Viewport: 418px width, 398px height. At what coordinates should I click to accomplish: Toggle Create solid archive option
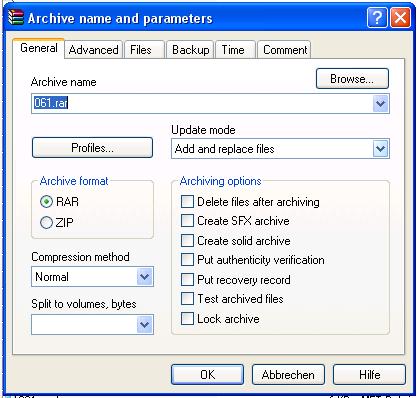click(187, 240)
